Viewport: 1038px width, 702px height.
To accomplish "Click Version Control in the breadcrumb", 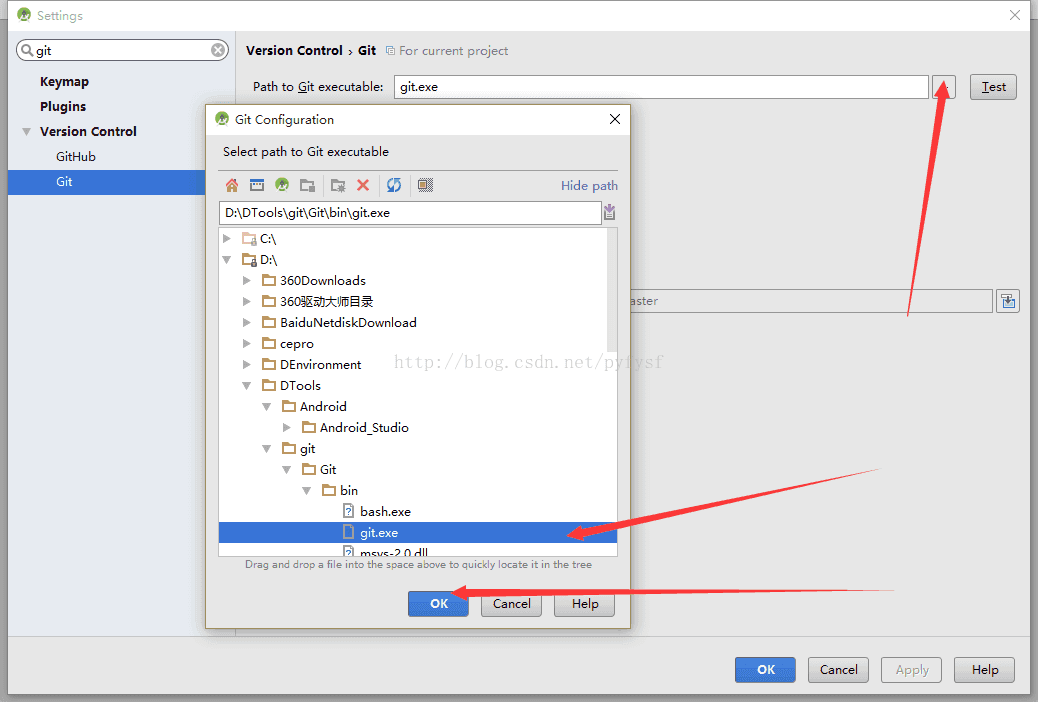I will tap(294, 51).
